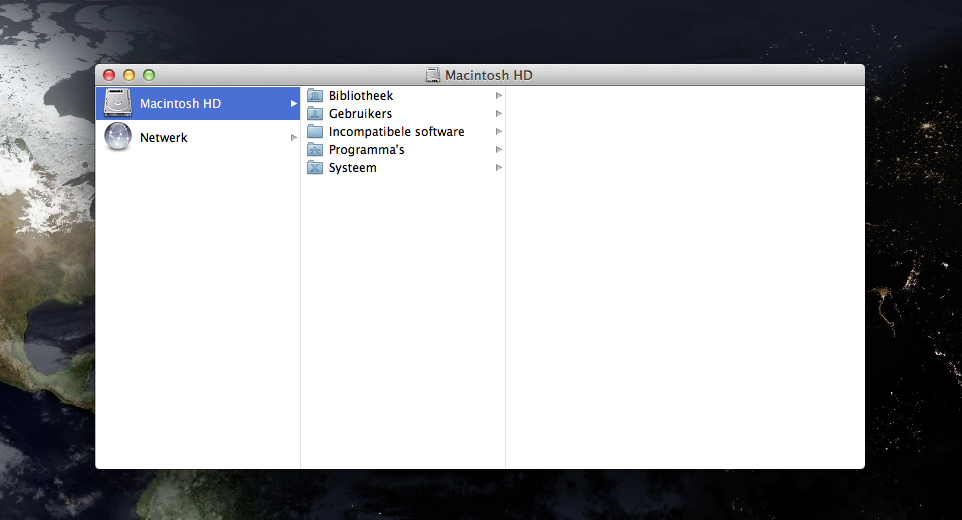Select the 'Netwerk' label
The width and height of the screenshot is (962, 520).
click(x=164, y=137)
